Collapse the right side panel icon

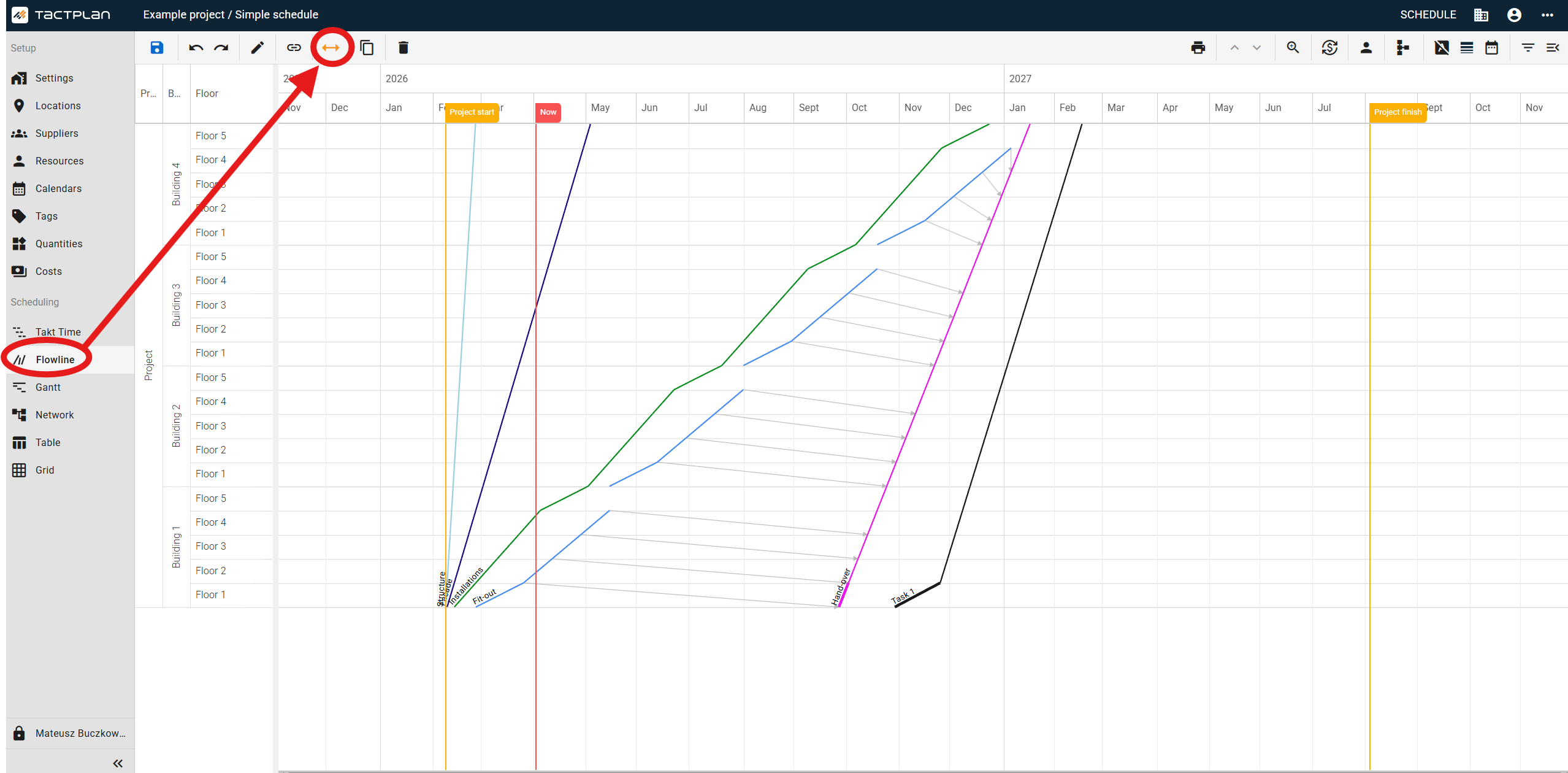[1553, 48]
